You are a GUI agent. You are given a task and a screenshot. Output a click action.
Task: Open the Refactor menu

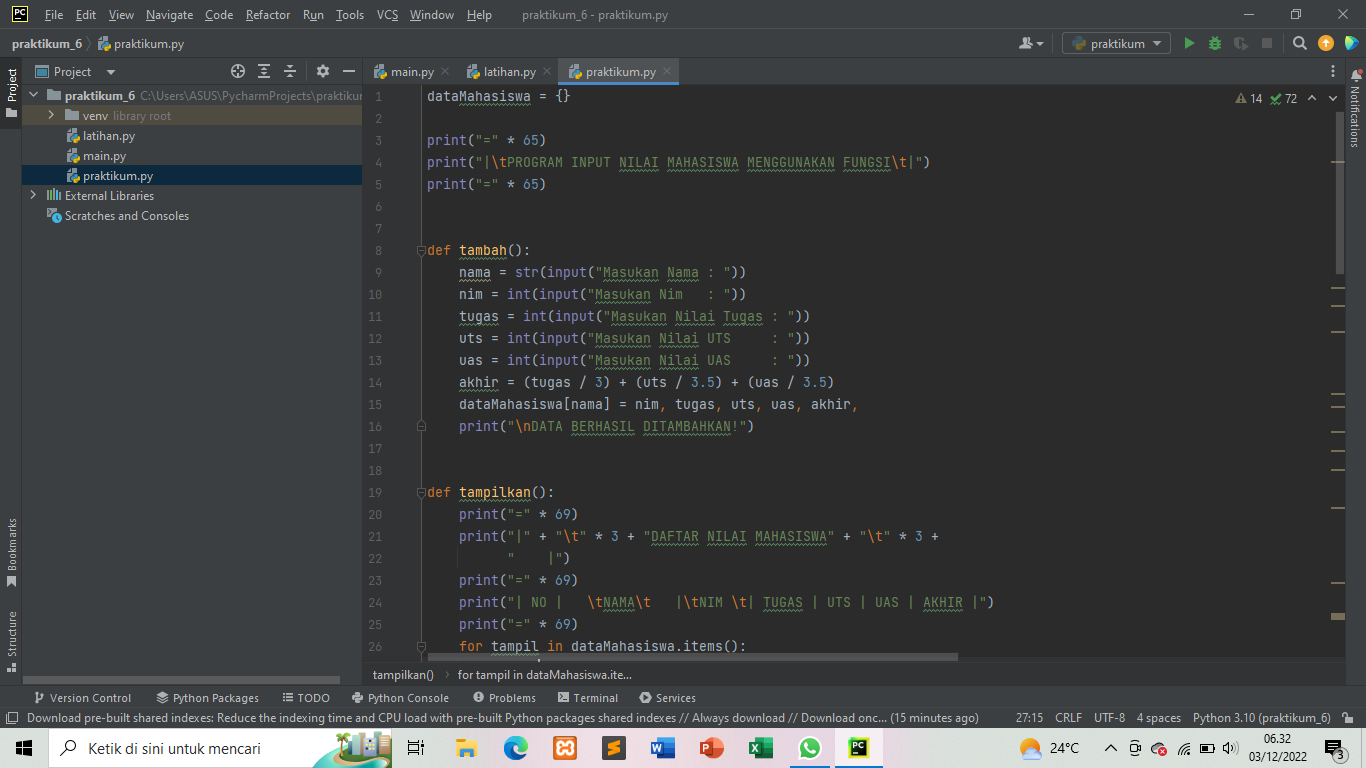point(267,15)
